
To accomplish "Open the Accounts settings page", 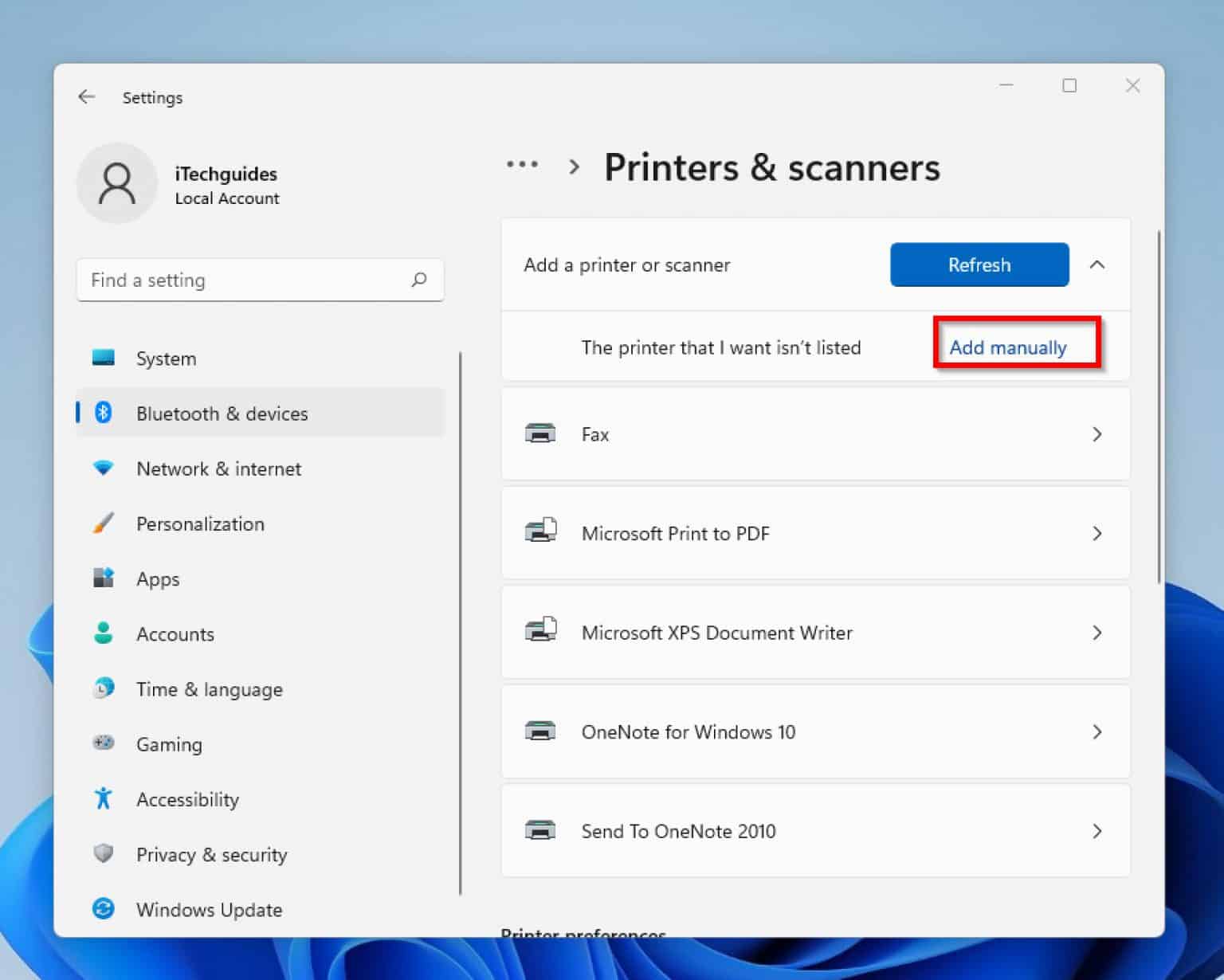I will 175,633.
